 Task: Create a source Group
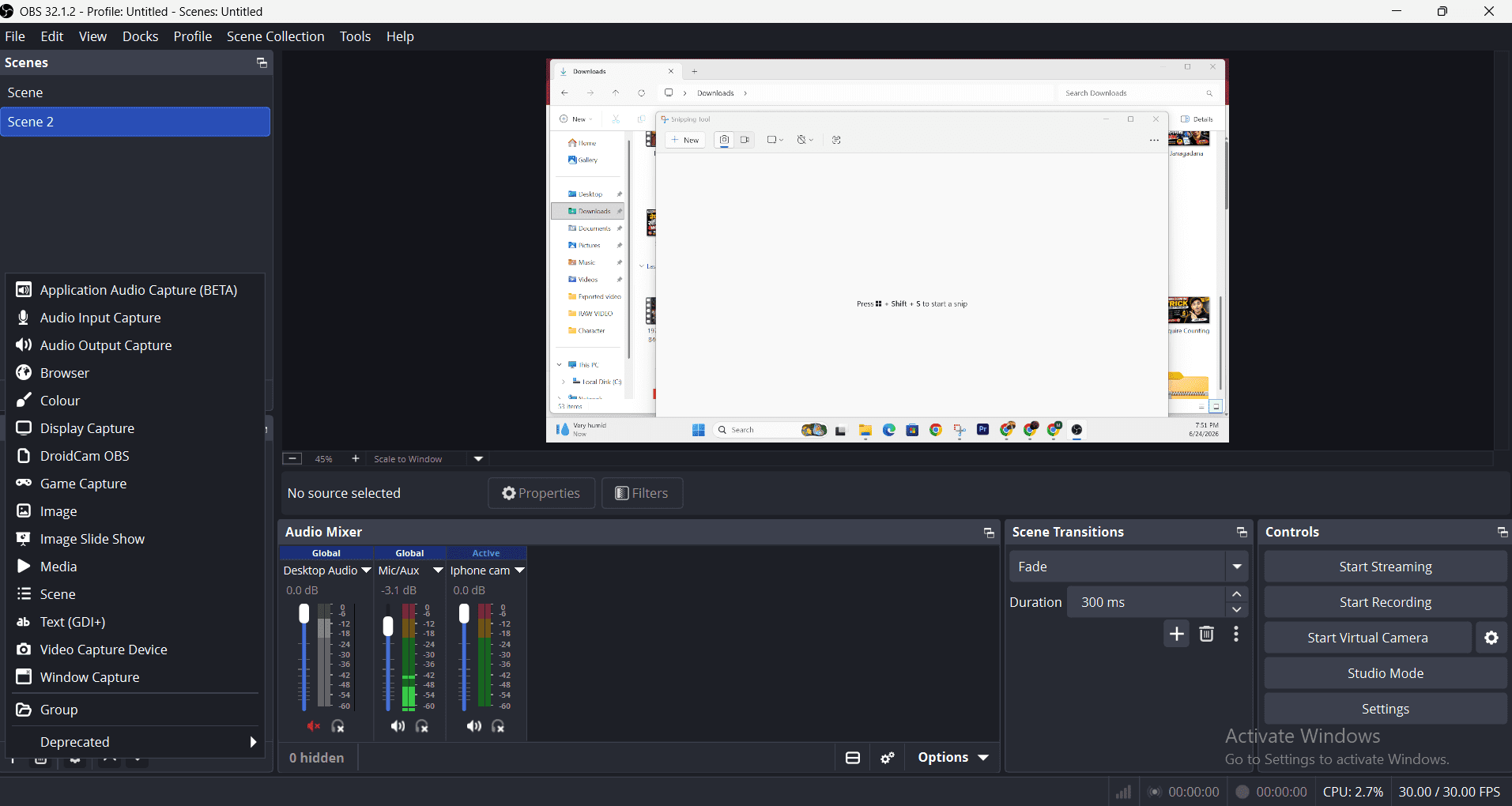135,710
